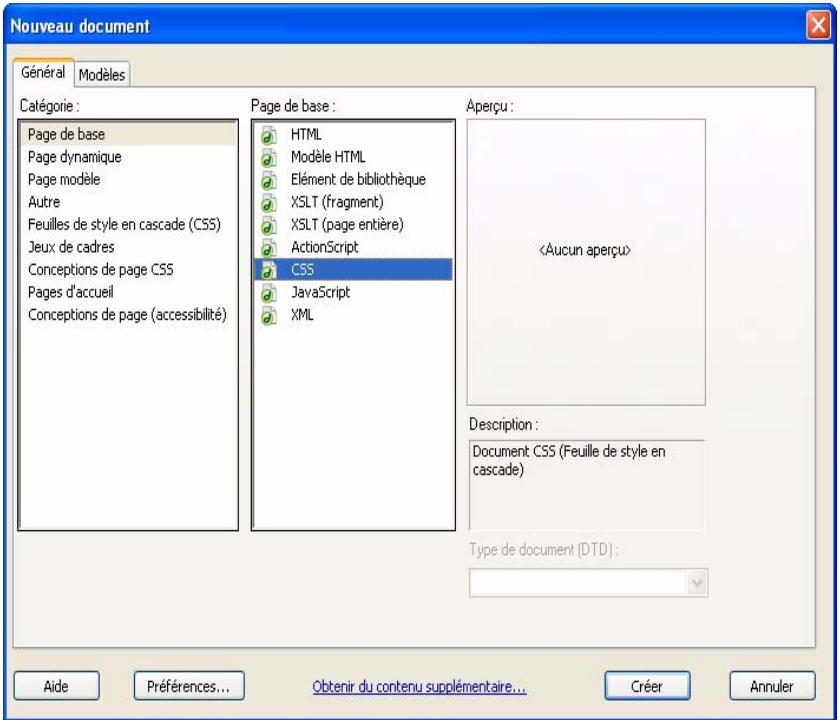Image resolution: width=840 pixels, height=720 pixels.
Task: Choose XSLT (page entière) page type
Action: tap(354, 224)
